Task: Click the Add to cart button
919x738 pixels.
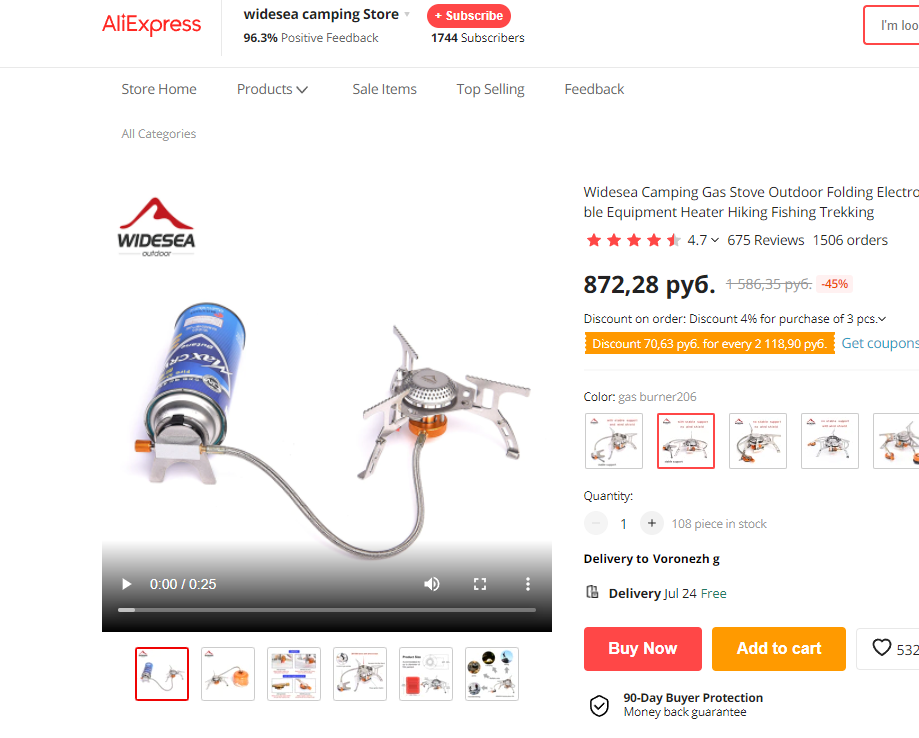Action: click(778, 648)
